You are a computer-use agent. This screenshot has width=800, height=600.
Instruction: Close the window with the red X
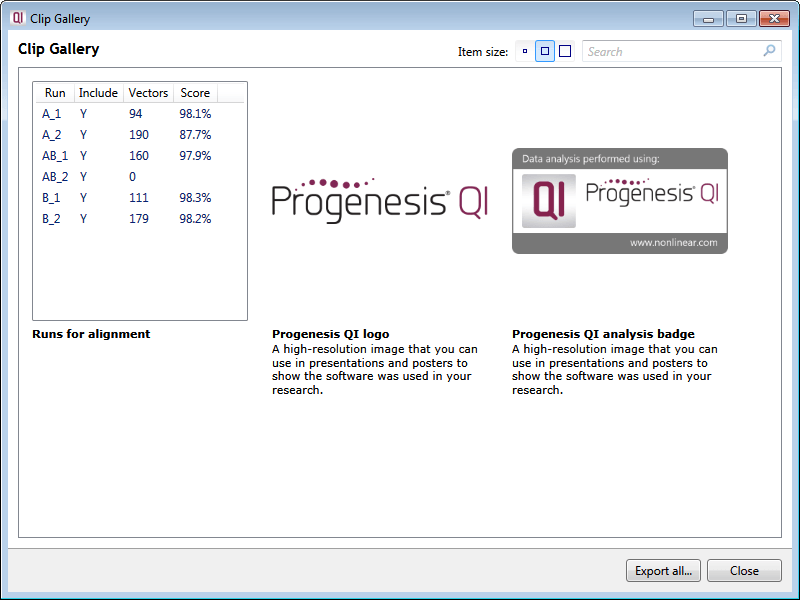[x=774, y=19]
